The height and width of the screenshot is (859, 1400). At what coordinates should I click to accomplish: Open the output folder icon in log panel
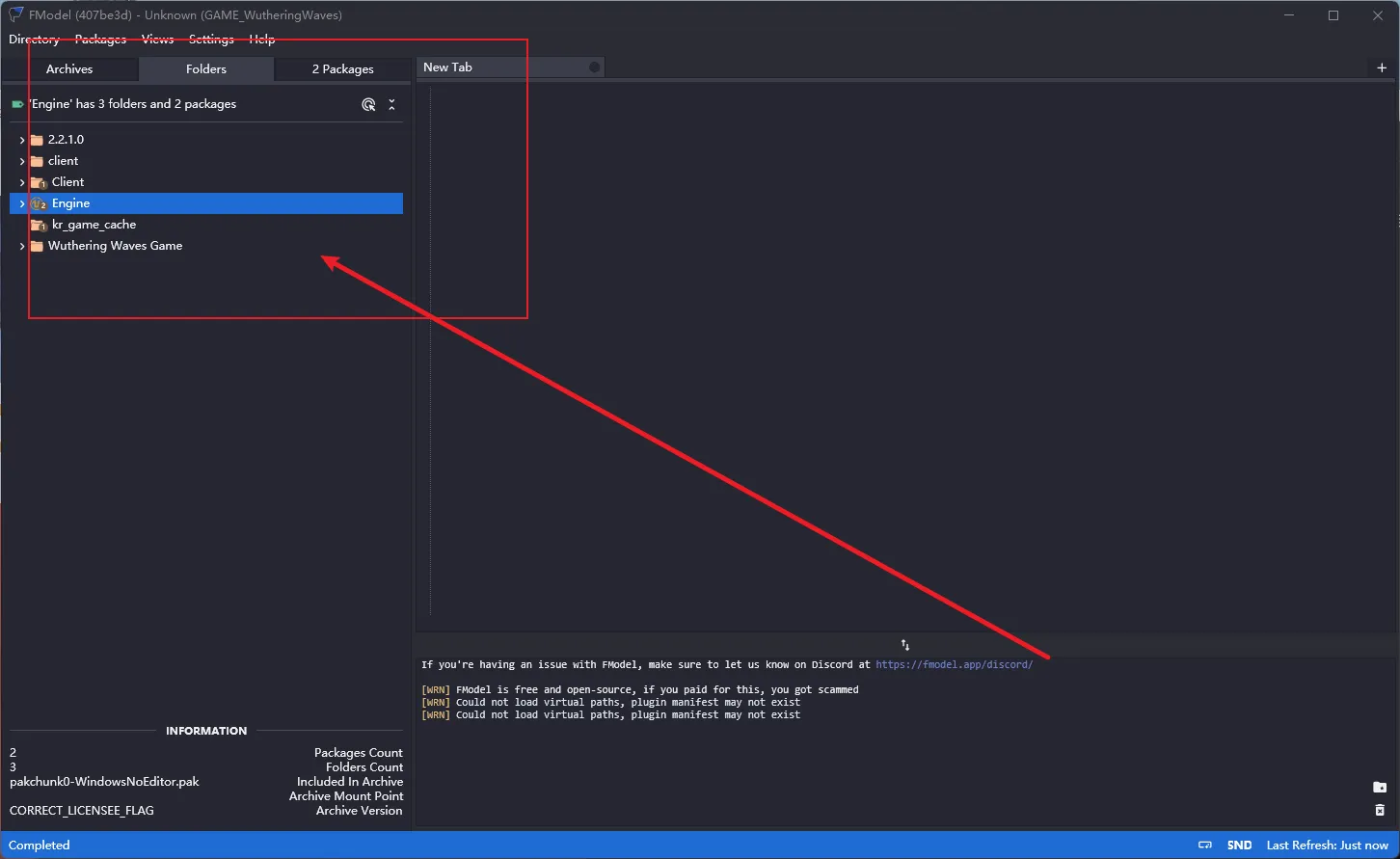point(1380,788)
